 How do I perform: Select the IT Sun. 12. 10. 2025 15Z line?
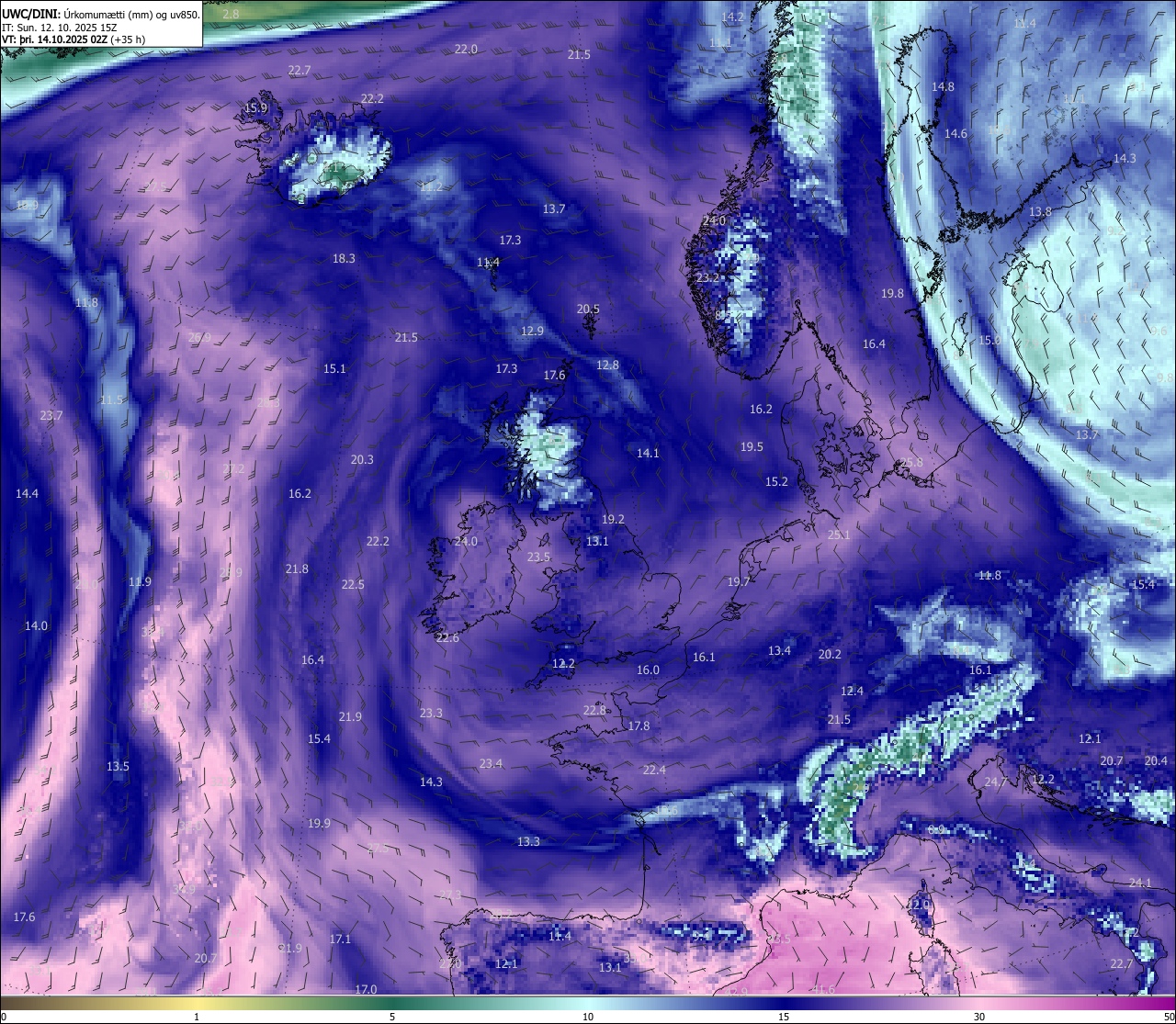60,28
